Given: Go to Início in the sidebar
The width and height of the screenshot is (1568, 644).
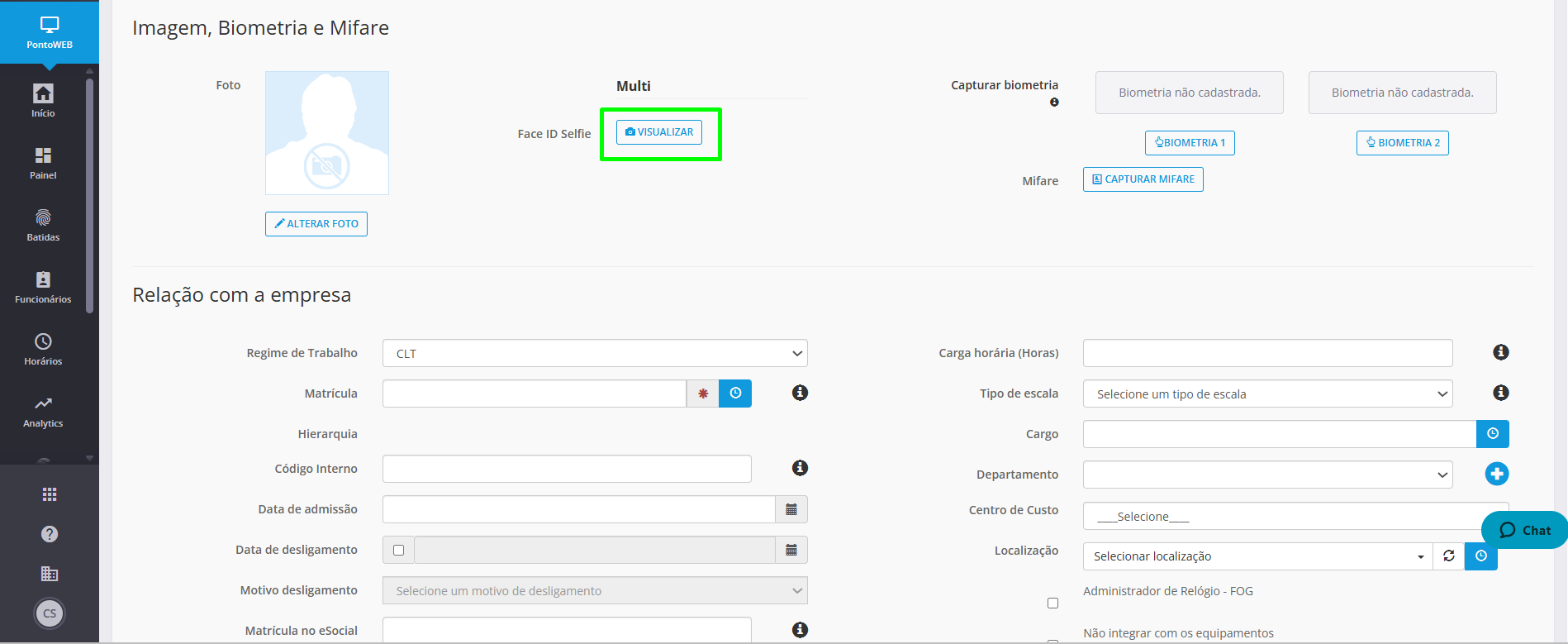Looking at the screenshot, I should pyautogui.click(x=43, y=101).
